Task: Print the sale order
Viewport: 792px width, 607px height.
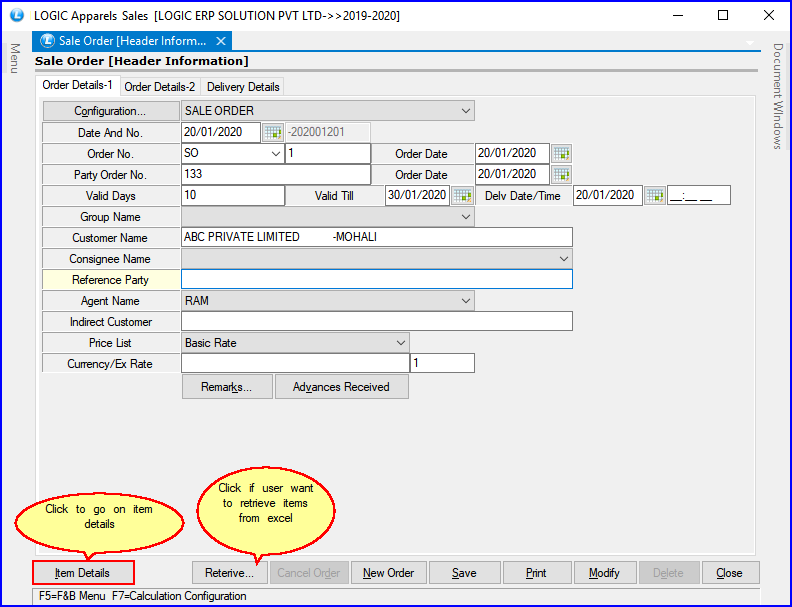Action: [536, 573]
